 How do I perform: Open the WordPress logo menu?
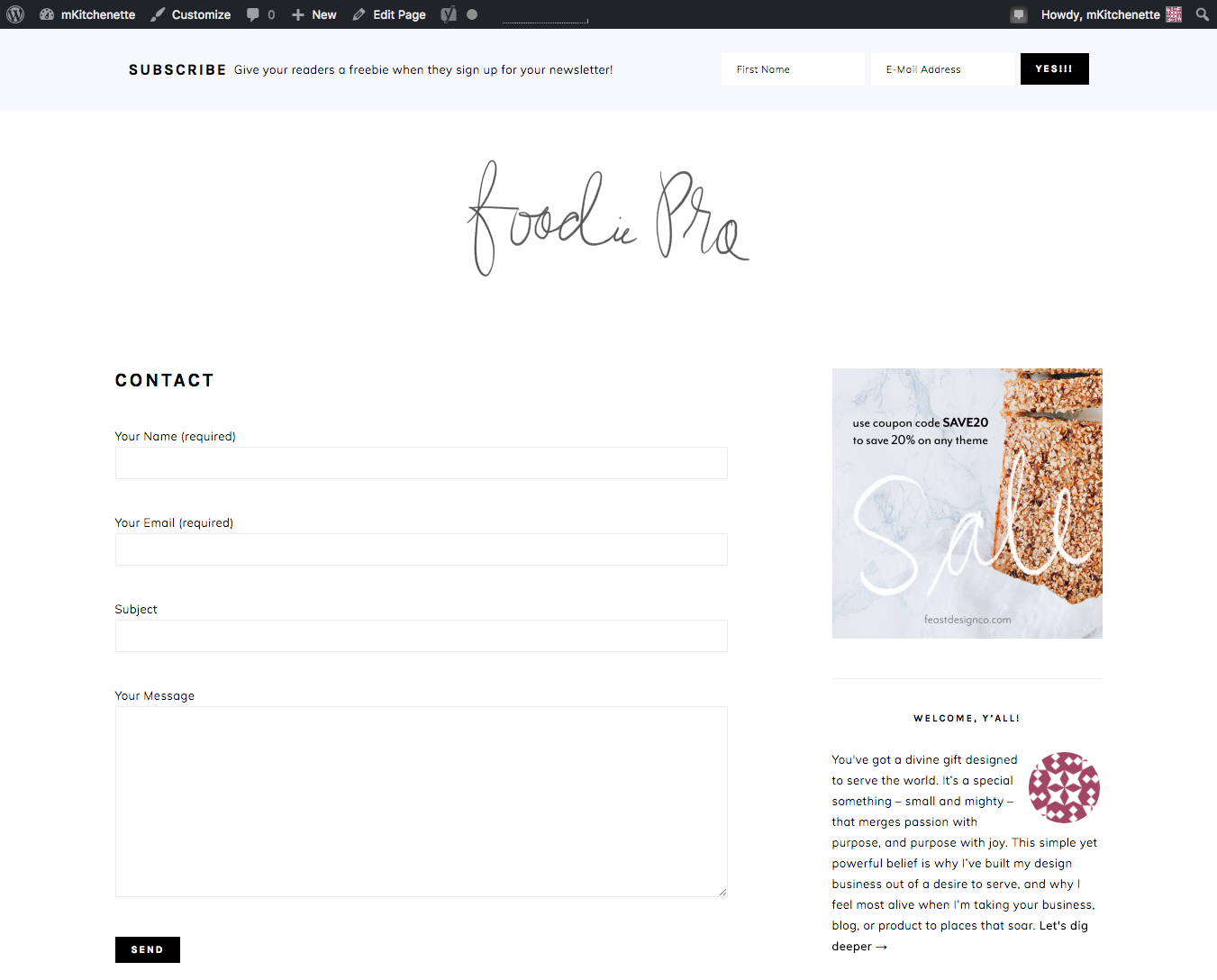[x=15, y=14]
